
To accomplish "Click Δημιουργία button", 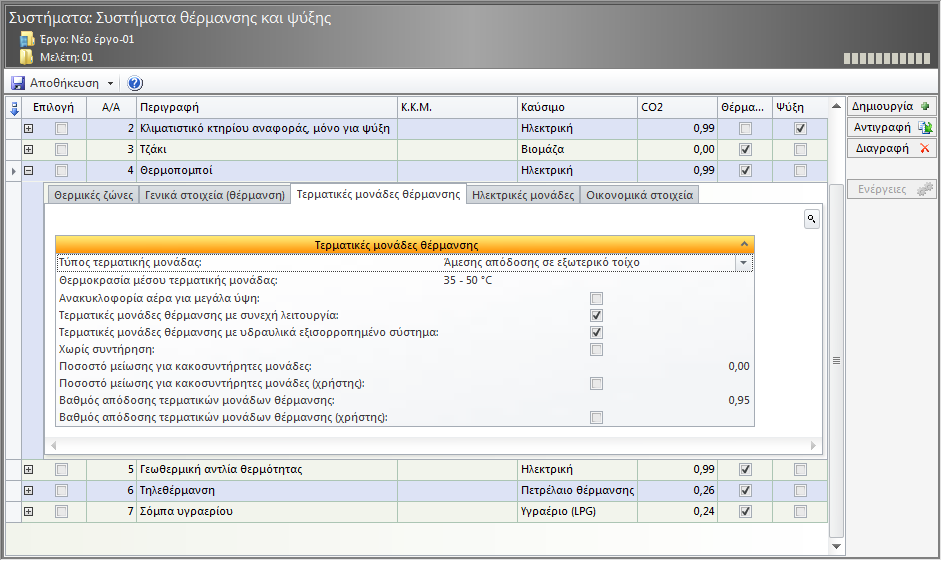I will 892,106.
